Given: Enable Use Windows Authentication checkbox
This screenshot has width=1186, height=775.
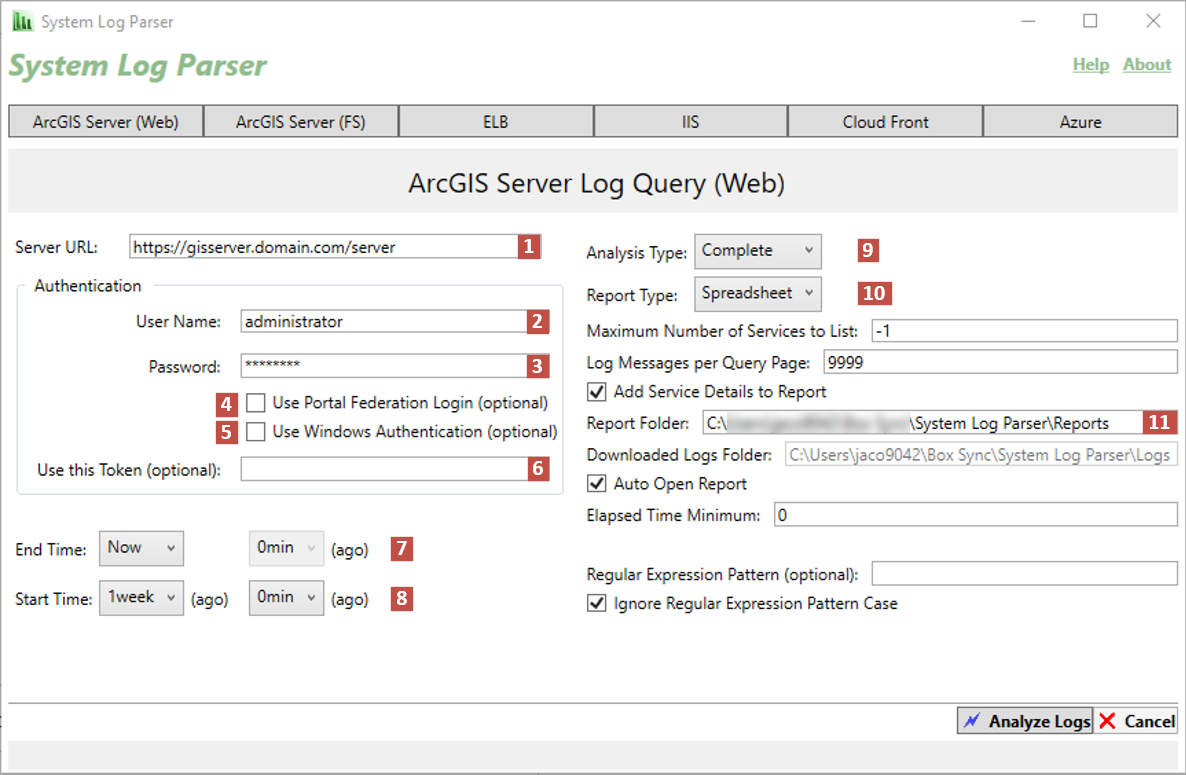Looking at the screenshot, I should tap(256, 432).
